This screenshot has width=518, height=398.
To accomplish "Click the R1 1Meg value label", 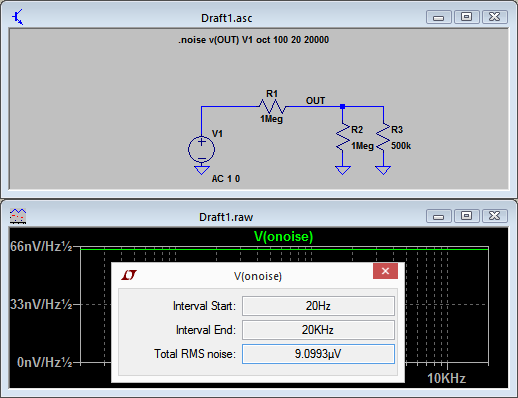I will click(271, 119).
